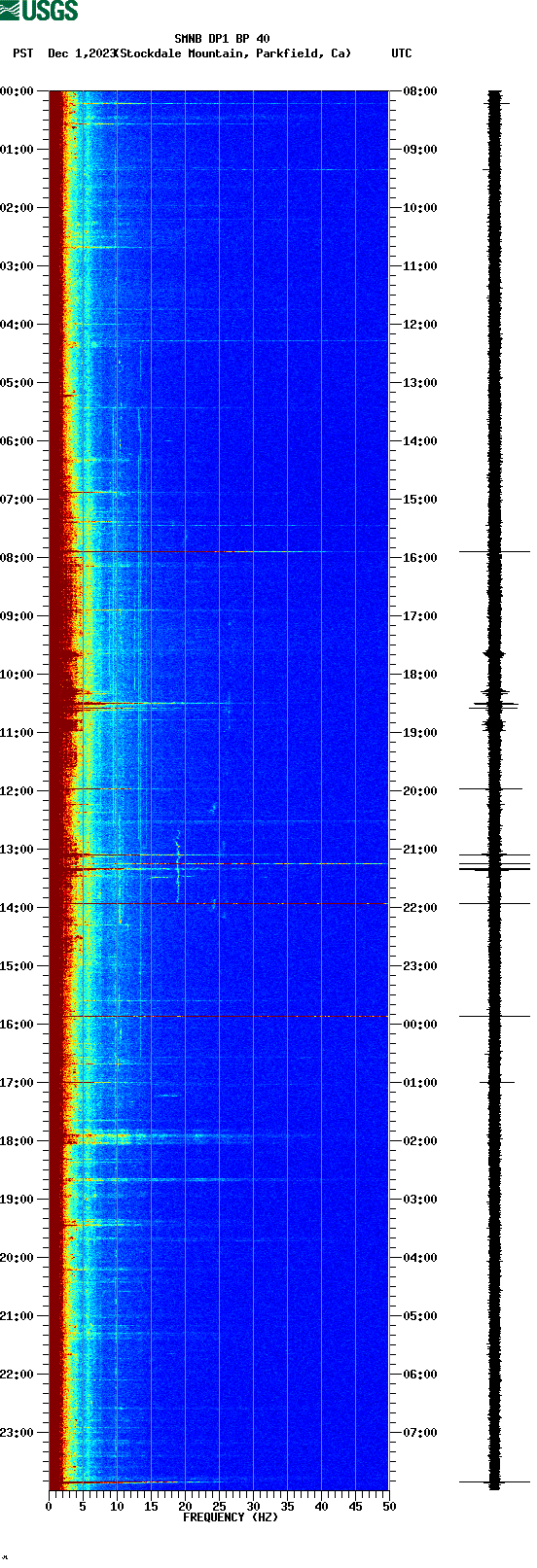
Task: Click the 04:00 PST time label
Action: point(17,325)
